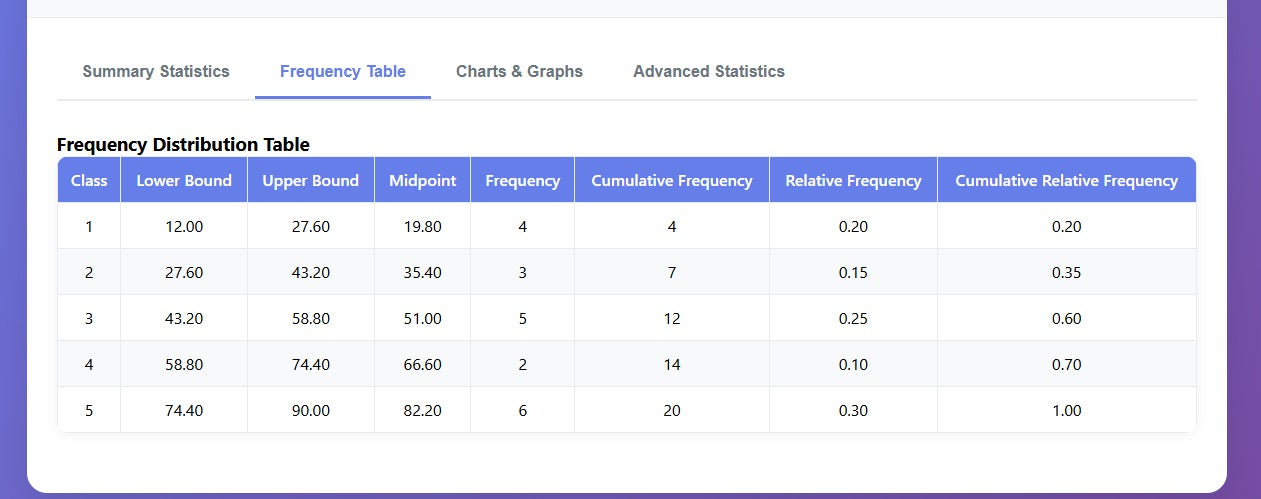Screen dimensions: 1261x499
Task: Click frequency 4 in the class 1 row
Action: point(523,227)
